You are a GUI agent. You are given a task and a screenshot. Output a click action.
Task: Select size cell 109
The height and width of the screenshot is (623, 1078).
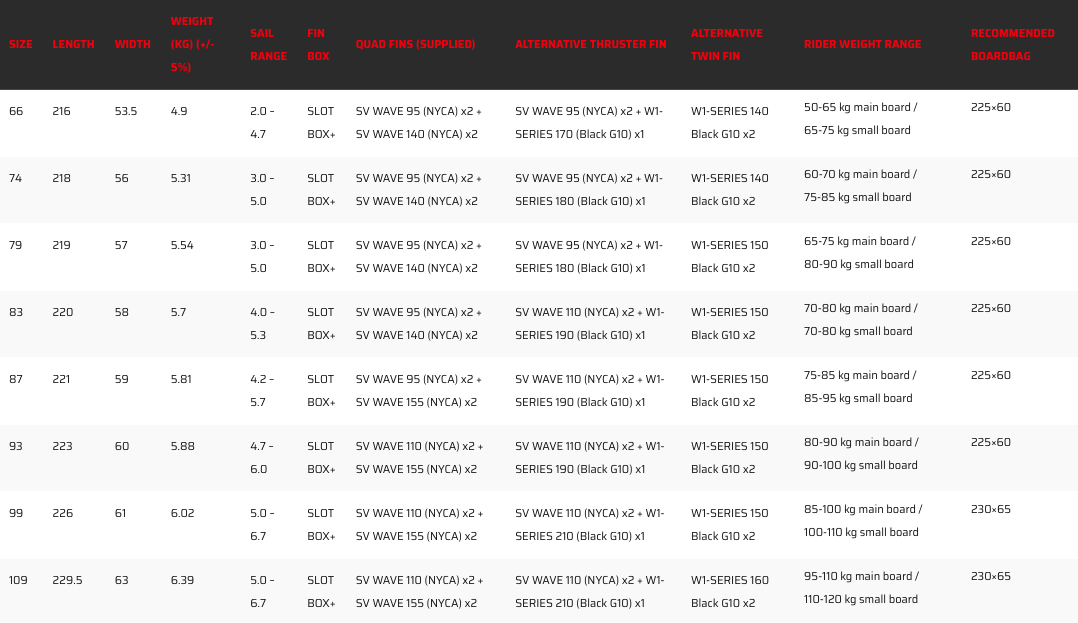[19, 580]
